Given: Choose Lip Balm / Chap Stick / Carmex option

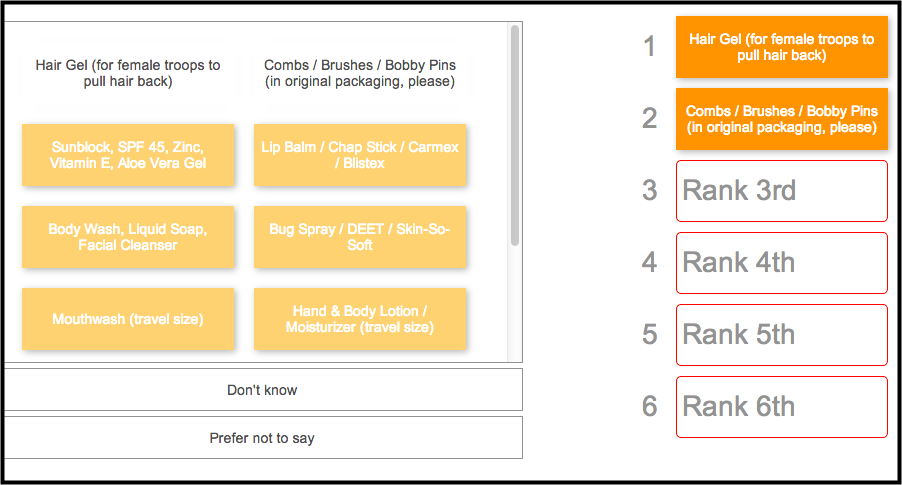Looking at the screenshot, I should (360, 155).
